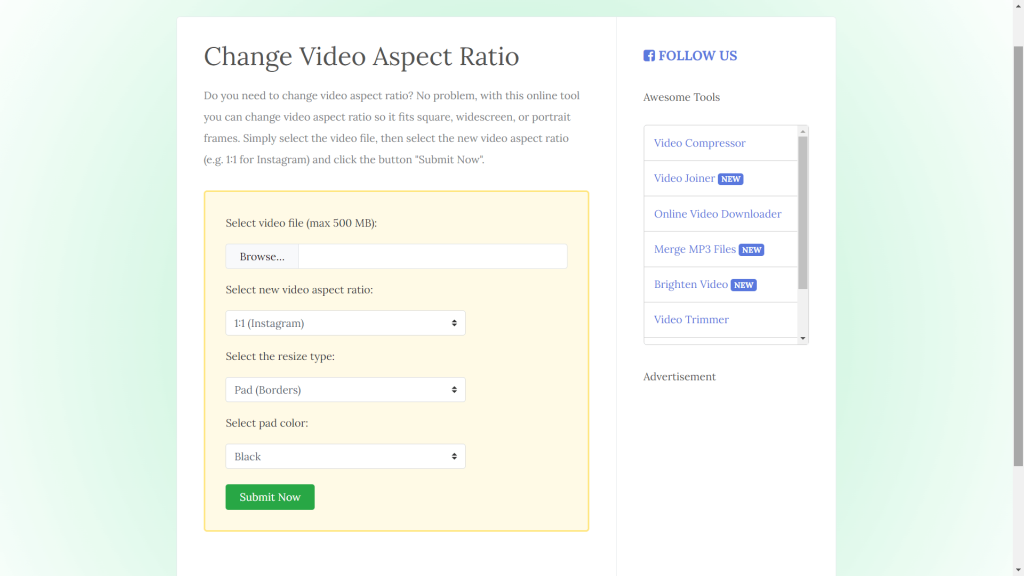Open the Video Compressor tool link
The width and height of the screenshot is (1024, 576).
click(699, 143)
